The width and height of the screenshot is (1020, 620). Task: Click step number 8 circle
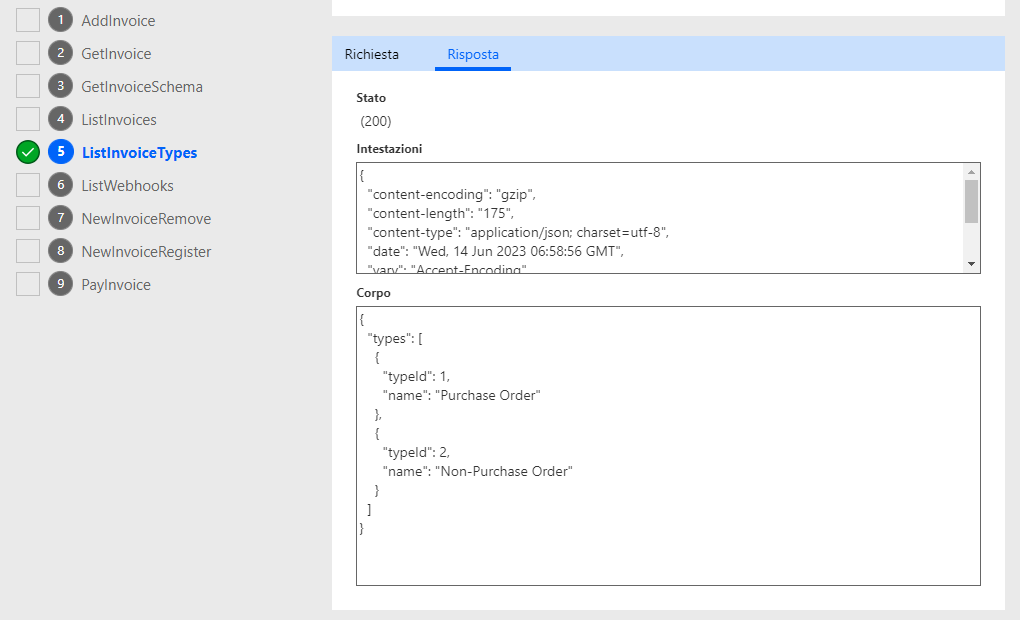[x=60, y=250]
